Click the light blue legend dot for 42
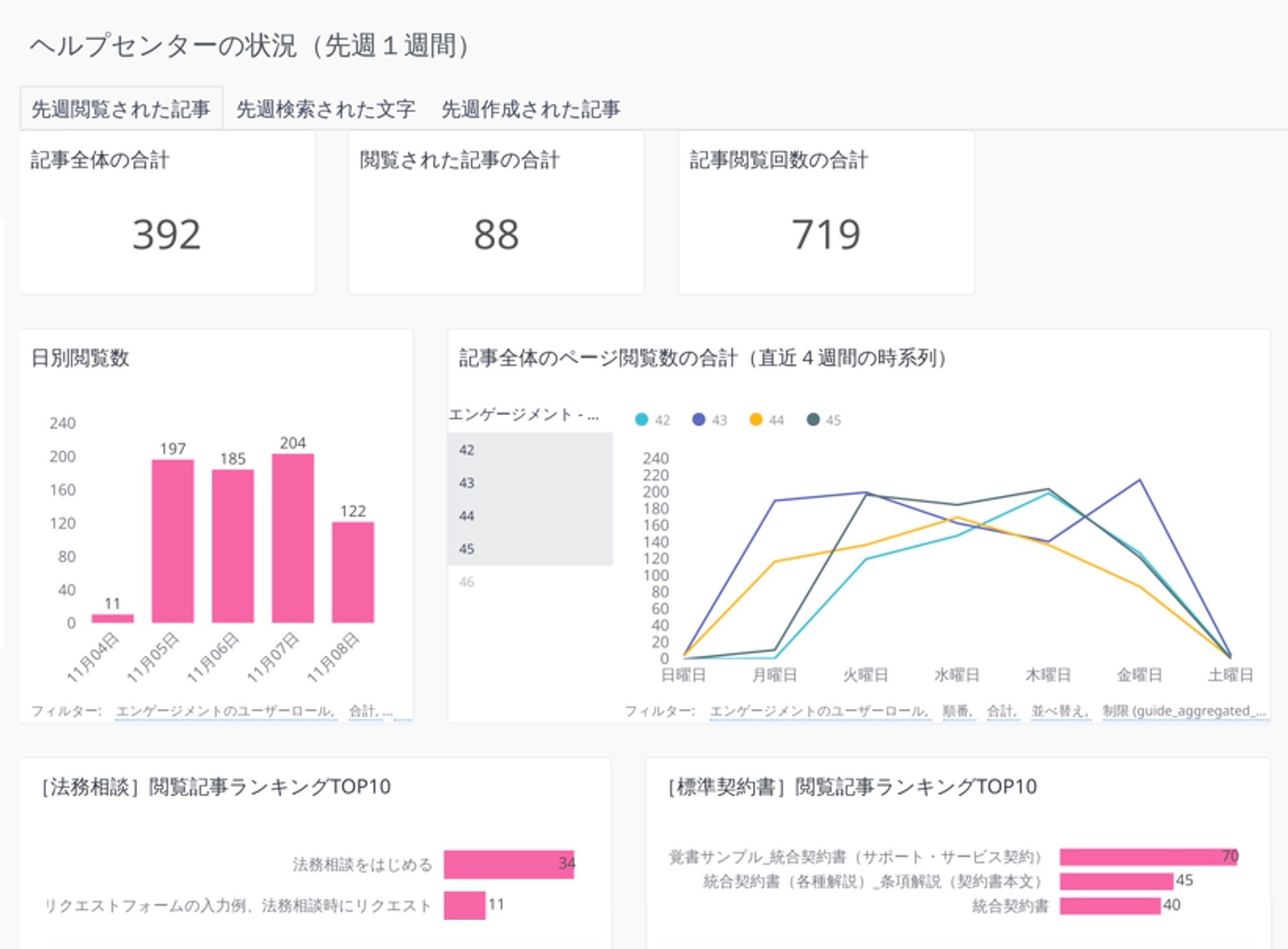The height and width of the screenshot is (949, 1288). tap(641, 420)
